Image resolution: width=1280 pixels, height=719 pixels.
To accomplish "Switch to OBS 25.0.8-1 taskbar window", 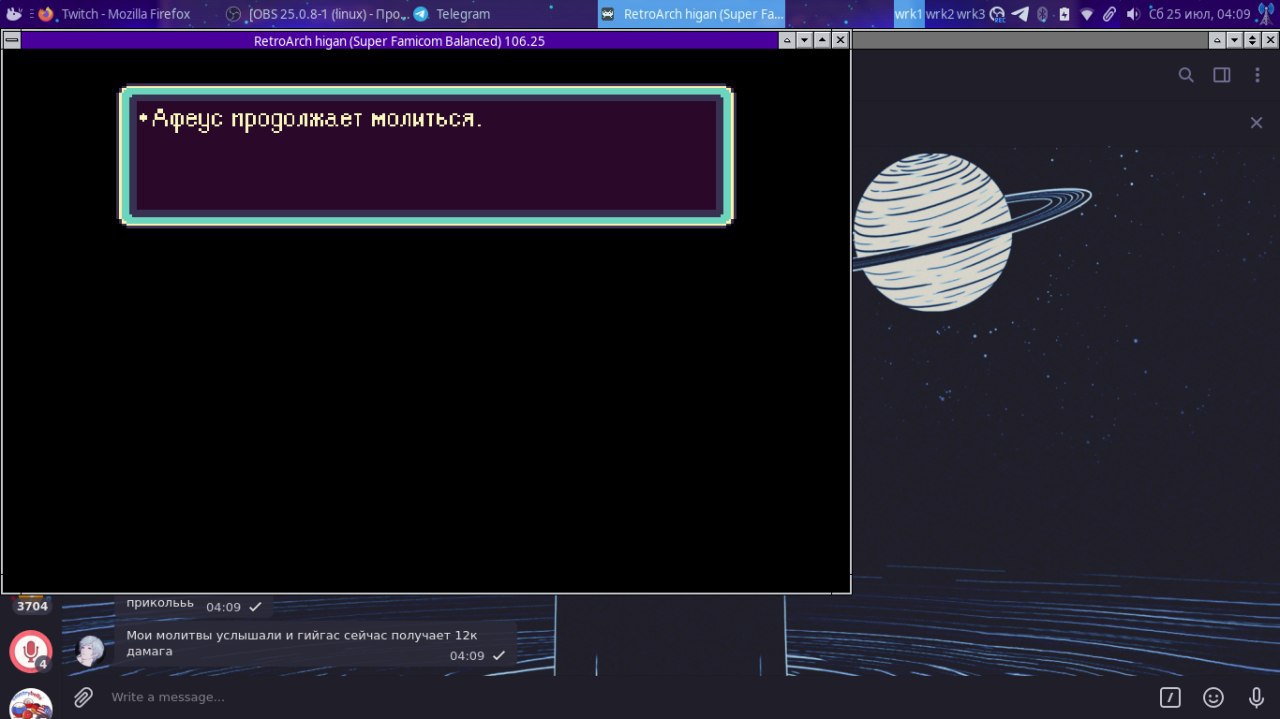I will (315, 14).
